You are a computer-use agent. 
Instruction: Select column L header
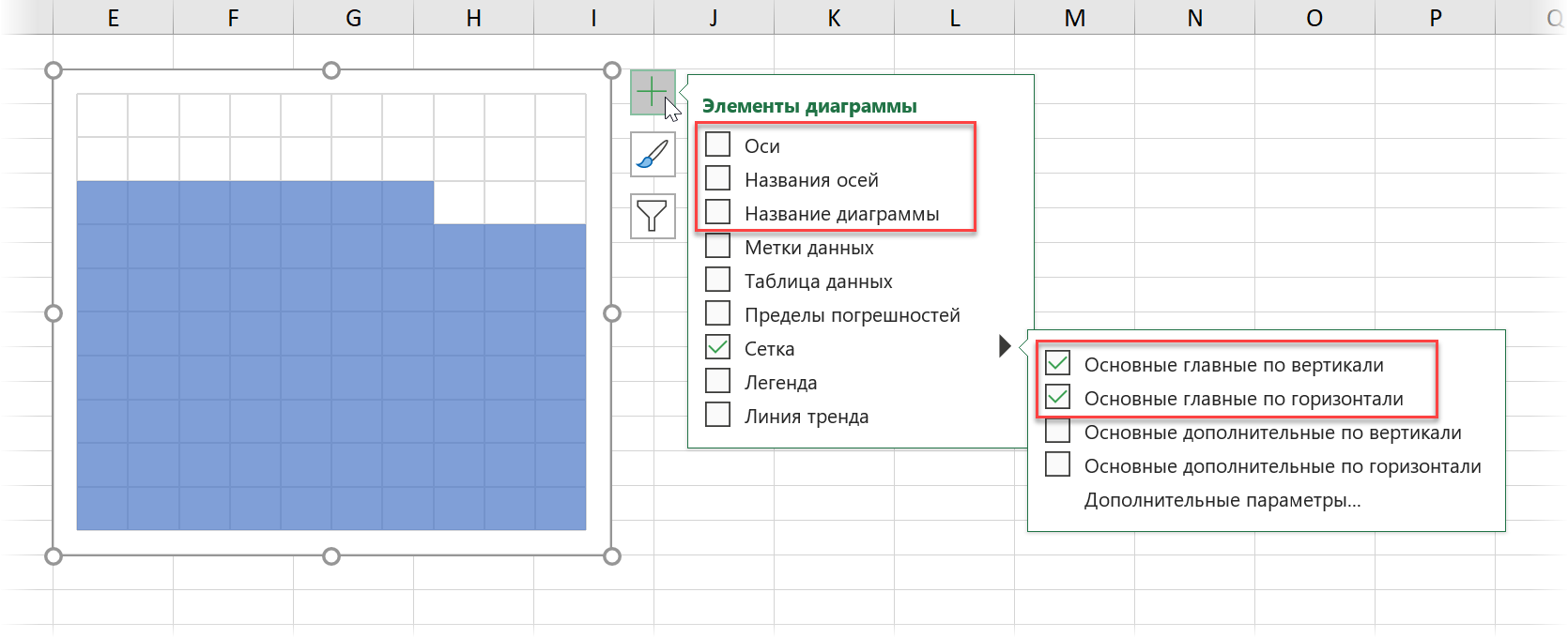pos(954,18)
